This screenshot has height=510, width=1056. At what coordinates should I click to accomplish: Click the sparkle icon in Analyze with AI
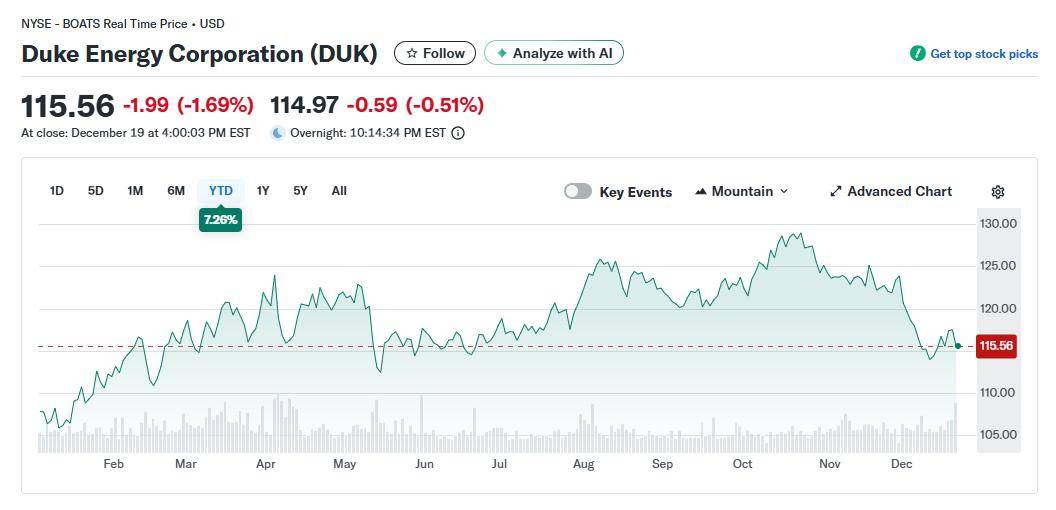pyautogui.click(x=502, y=53)
